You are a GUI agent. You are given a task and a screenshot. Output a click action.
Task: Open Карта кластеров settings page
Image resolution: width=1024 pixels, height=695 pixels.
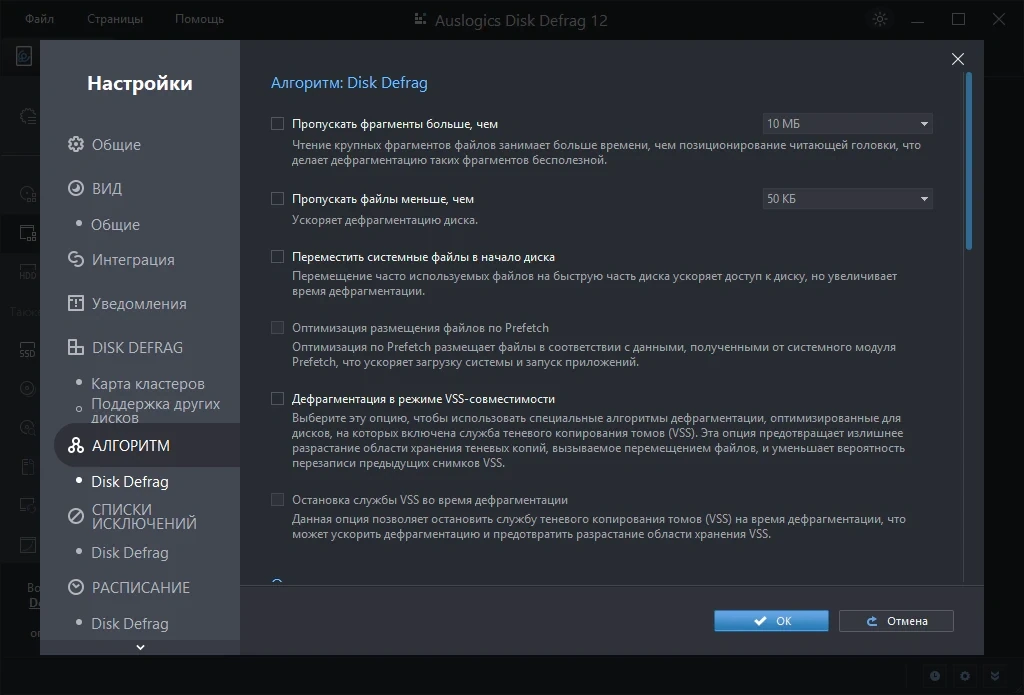pos(148,383)
